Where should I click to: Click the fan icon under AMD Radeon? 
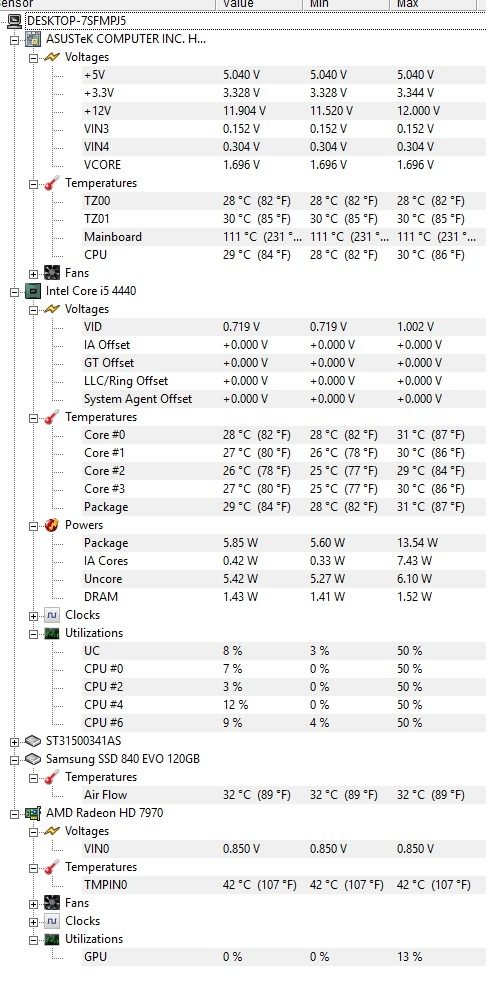tap(52, 903)
